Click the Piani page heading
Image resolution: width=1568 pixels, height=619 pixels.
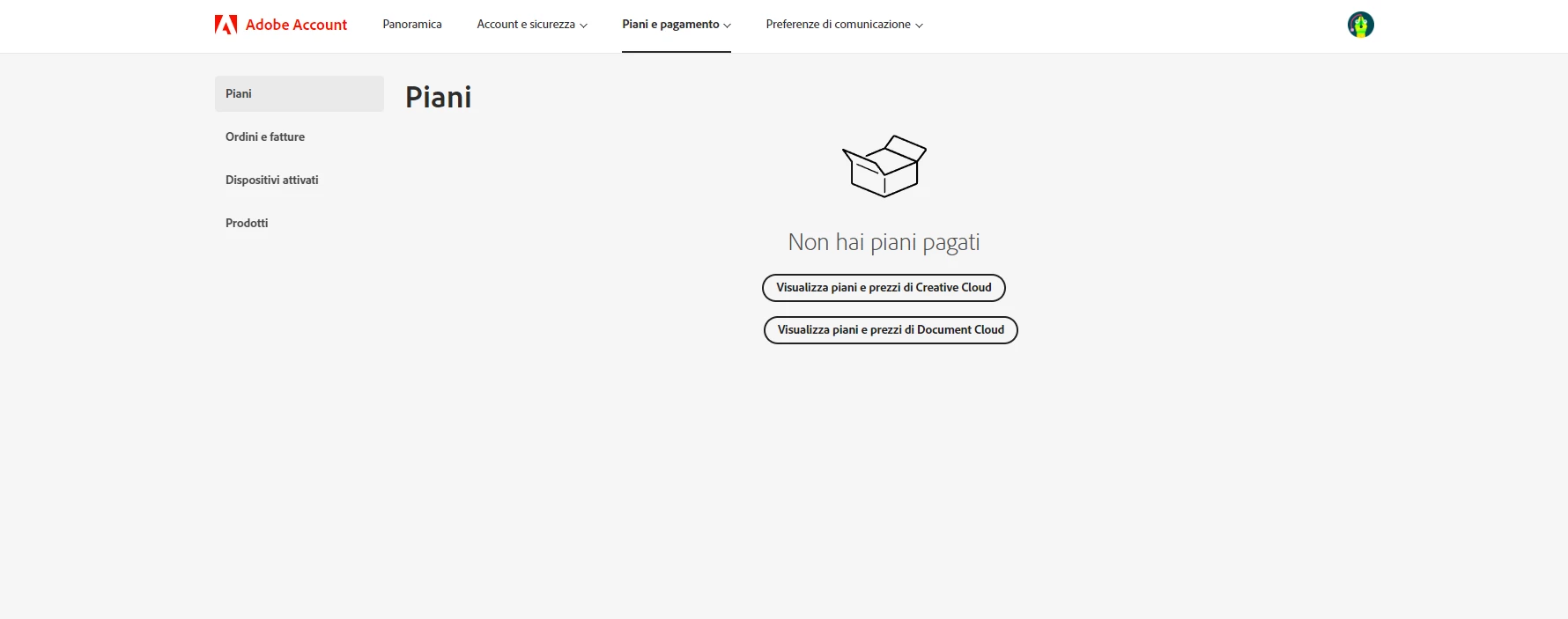pyautogui.click(x=439, y=97)
